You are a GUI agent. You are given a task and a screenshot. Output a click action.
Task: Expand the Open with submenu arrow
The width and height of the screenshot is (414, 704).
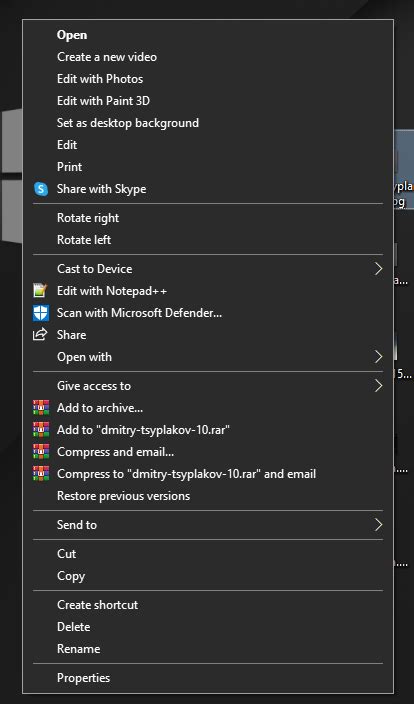[x=378, y=357]
